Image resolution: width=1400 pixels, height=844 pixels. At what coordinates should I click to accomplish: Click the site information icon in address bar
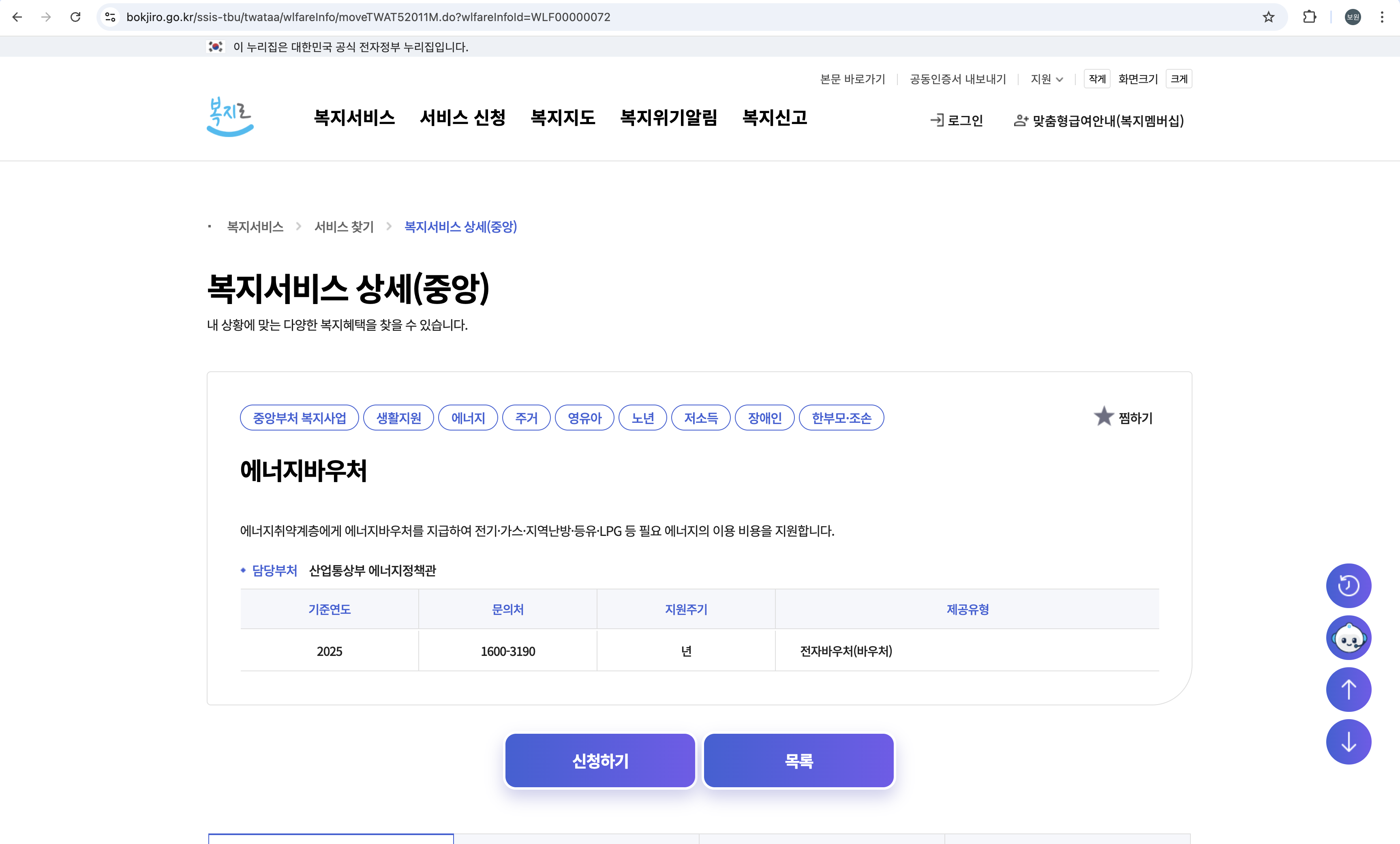111,17
